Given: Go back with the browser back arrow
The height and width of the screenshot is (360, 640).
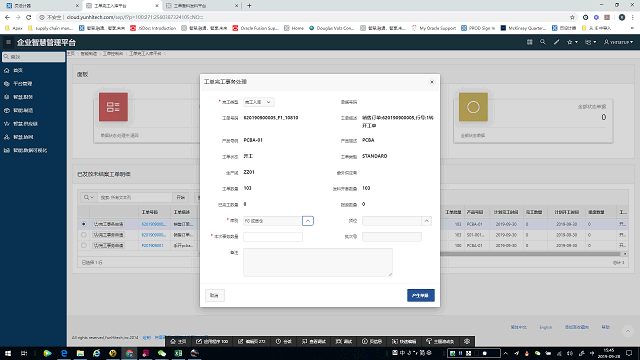Looking at the screenshot, I should click(x=7, y=17).
